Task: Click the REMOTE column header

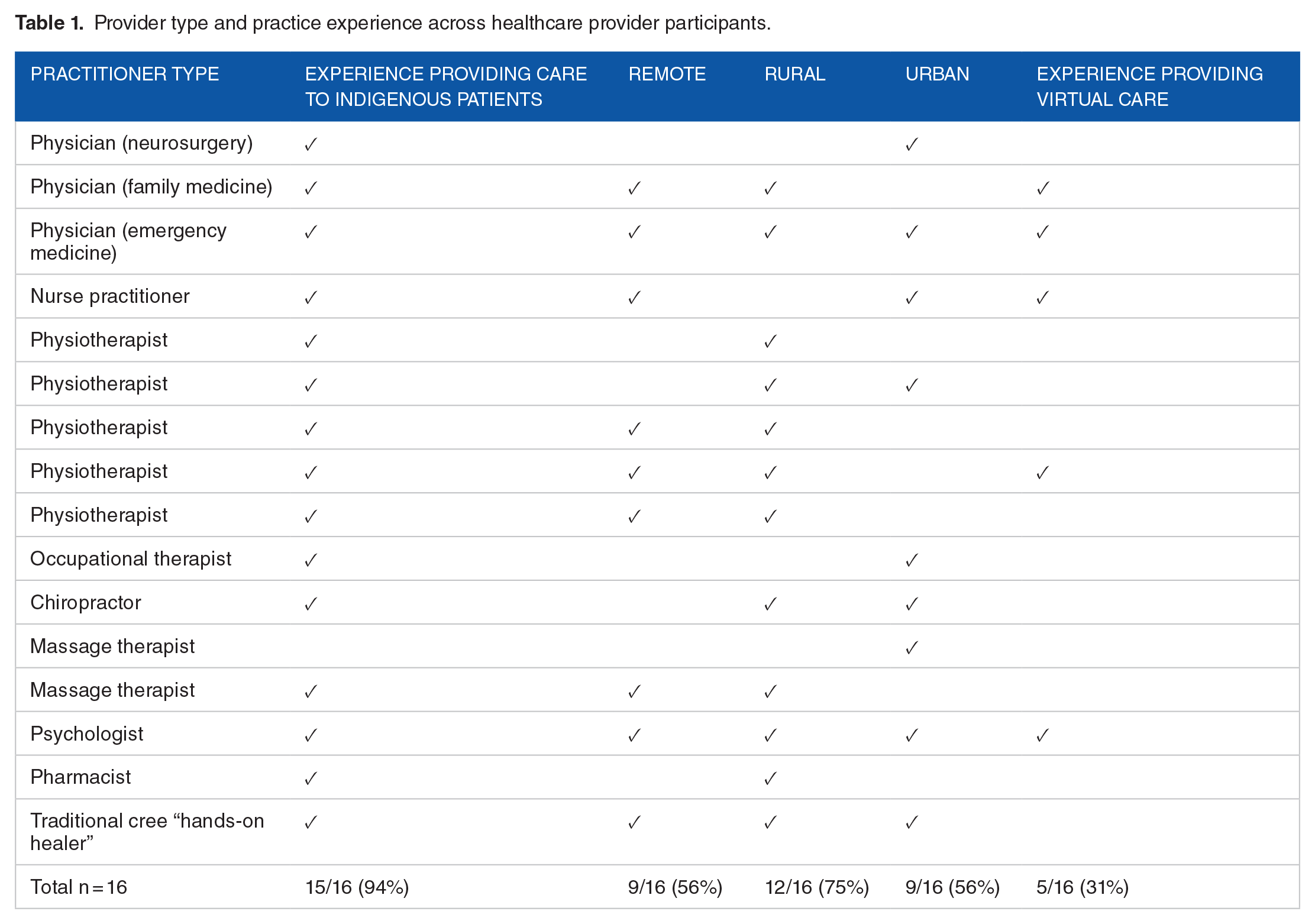Action: point(667,74)
